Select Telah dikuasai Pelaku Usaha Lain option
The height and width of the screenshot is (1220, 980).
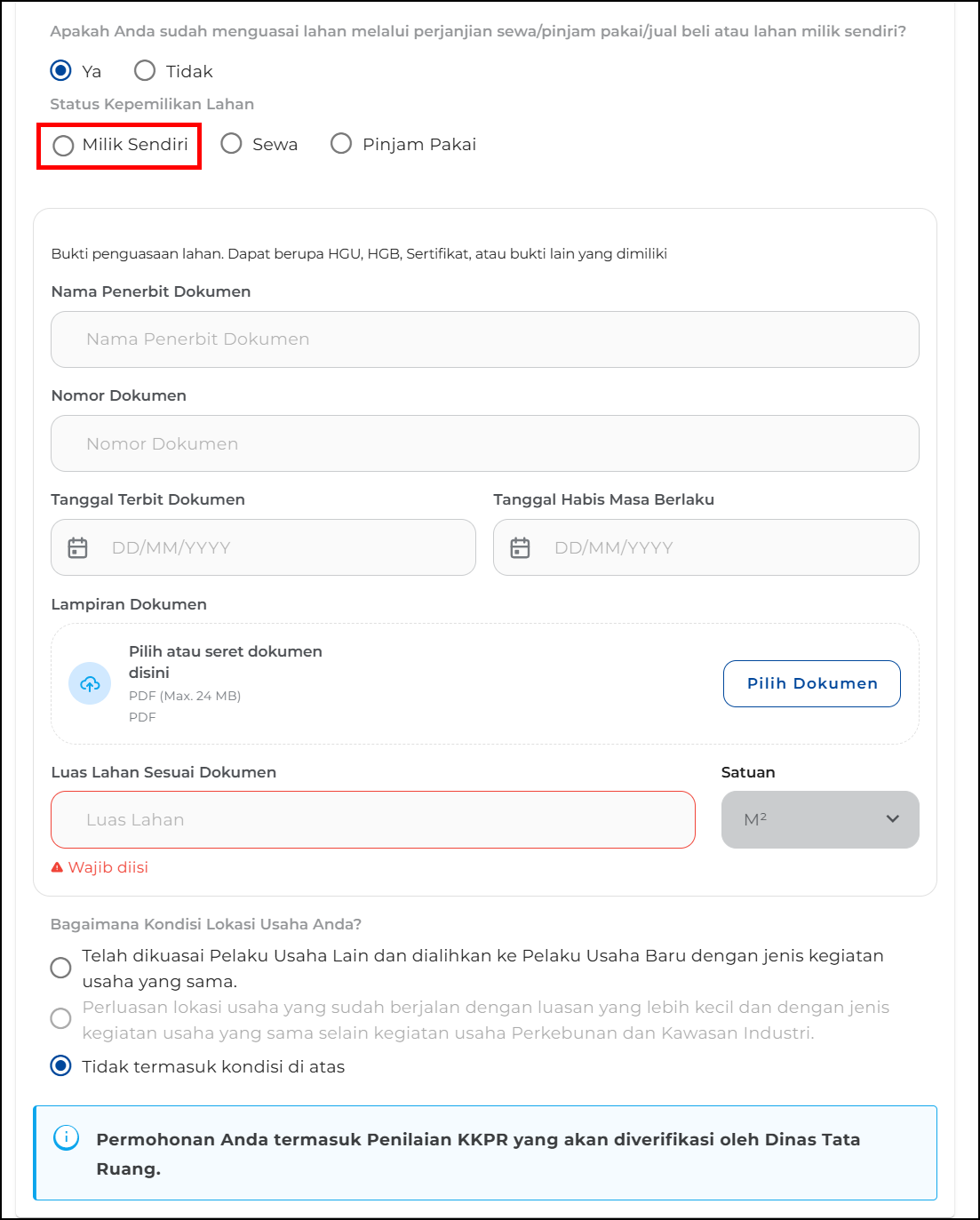60,968
